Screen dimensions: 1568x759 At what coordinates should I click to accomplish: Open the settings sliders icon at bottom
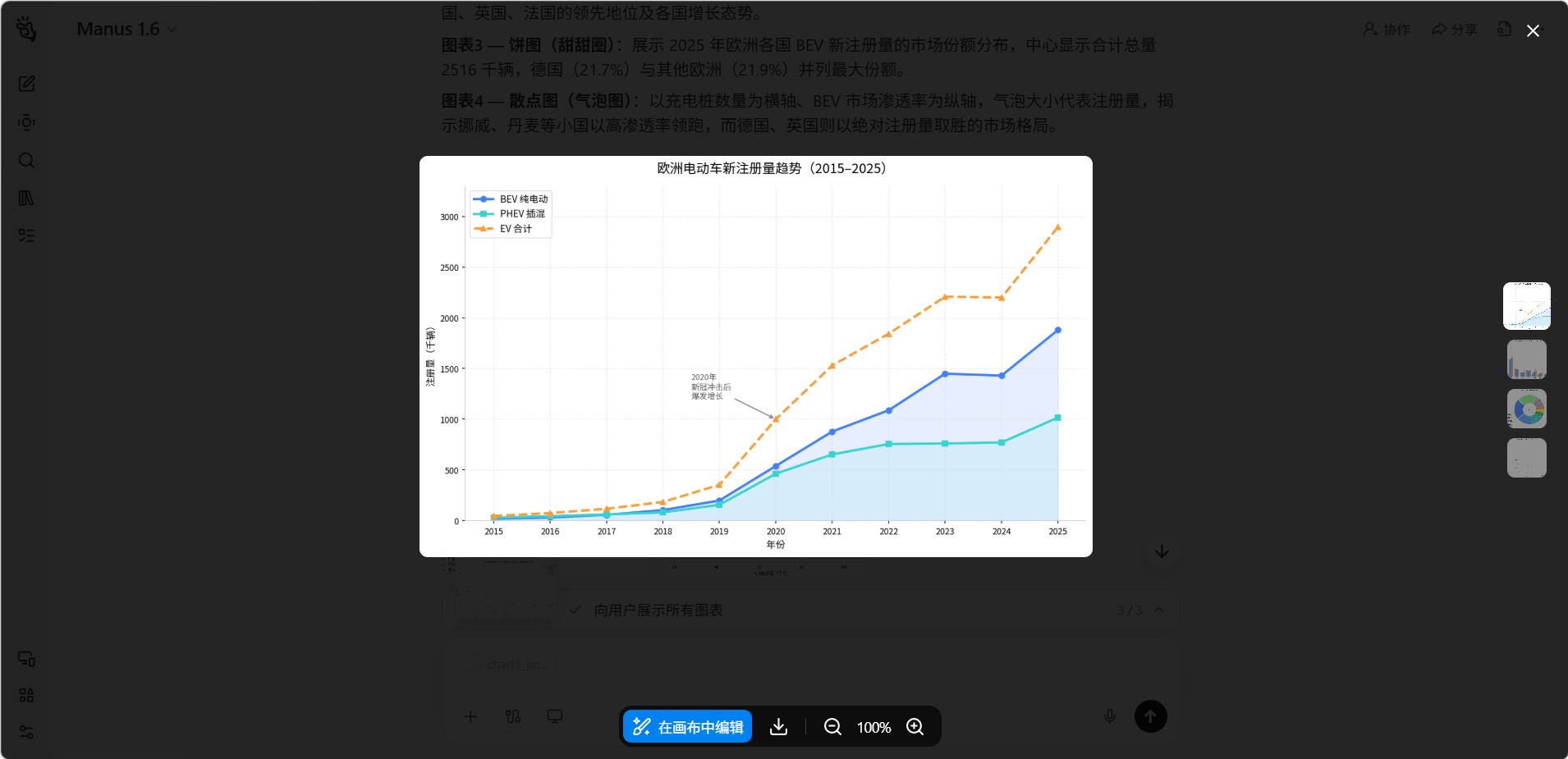(x=26, y=732)
